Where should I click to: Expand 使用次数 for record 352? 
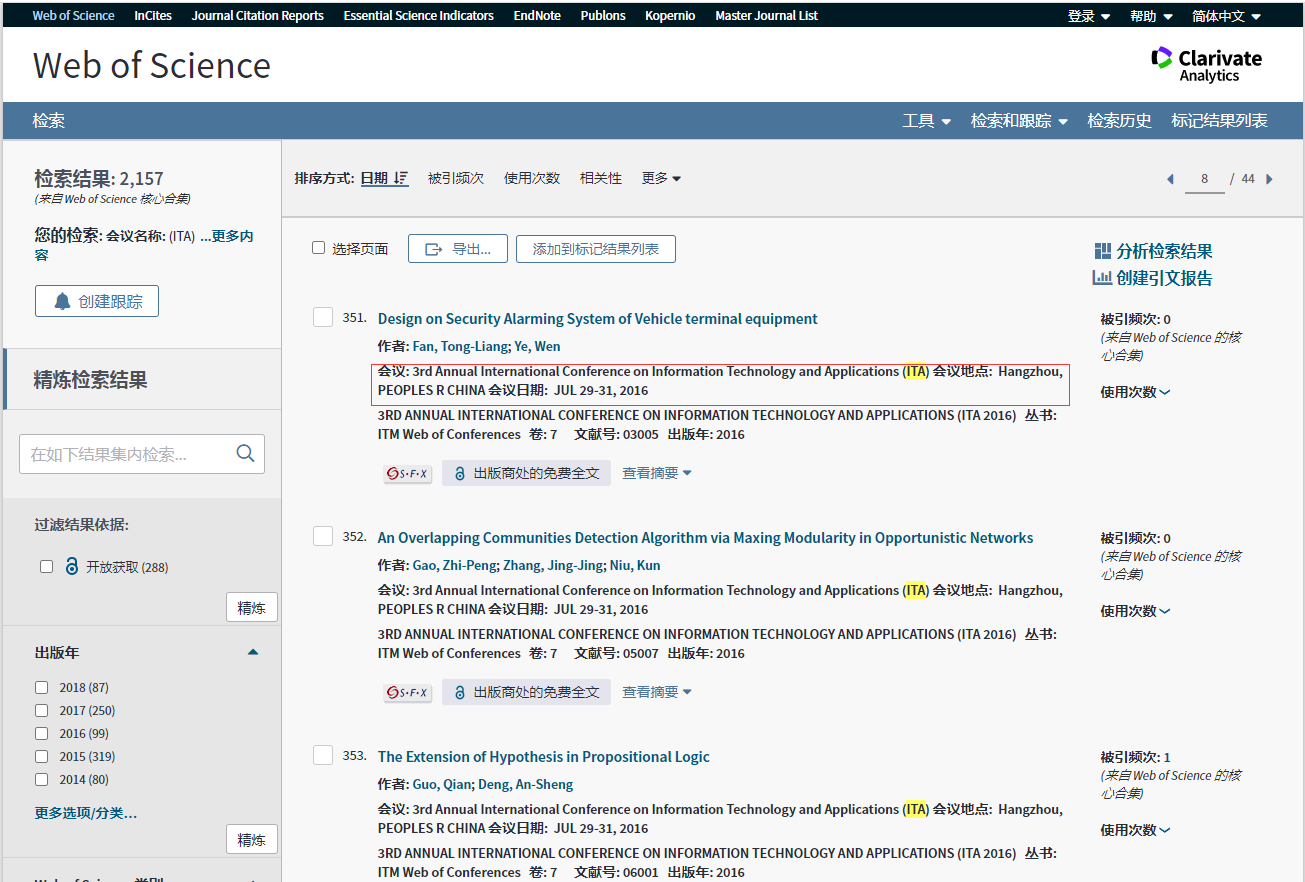coord(1135,611)
